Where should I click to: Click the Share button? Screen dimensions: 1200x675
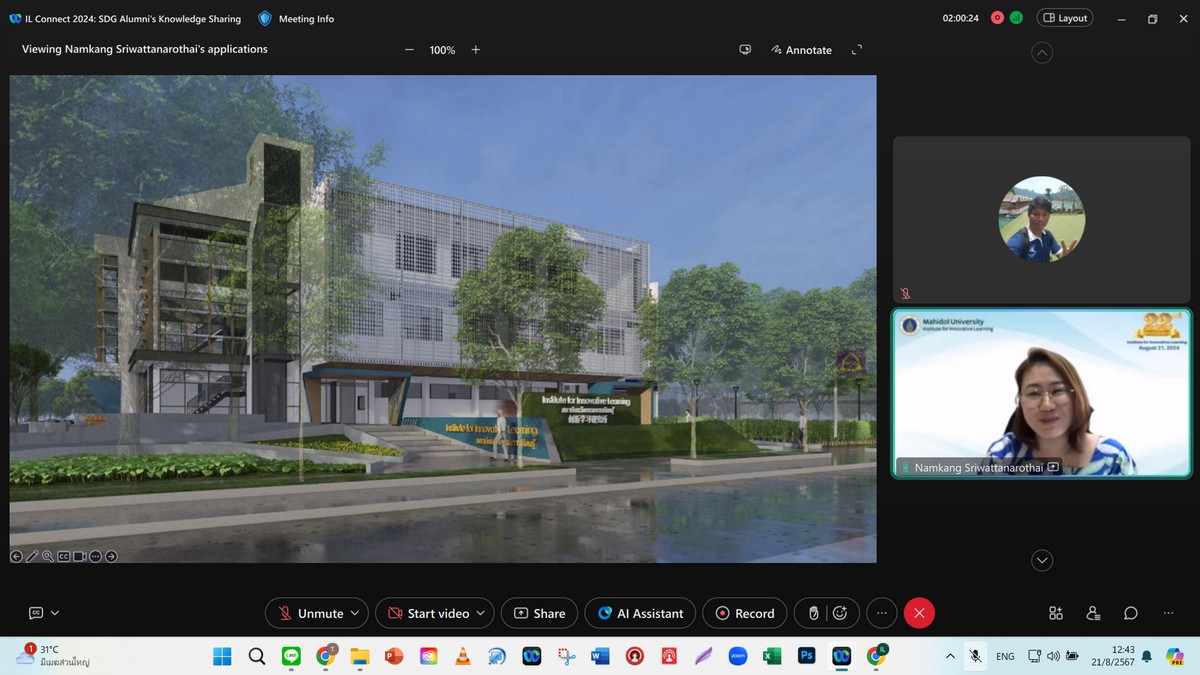(539, 613)
